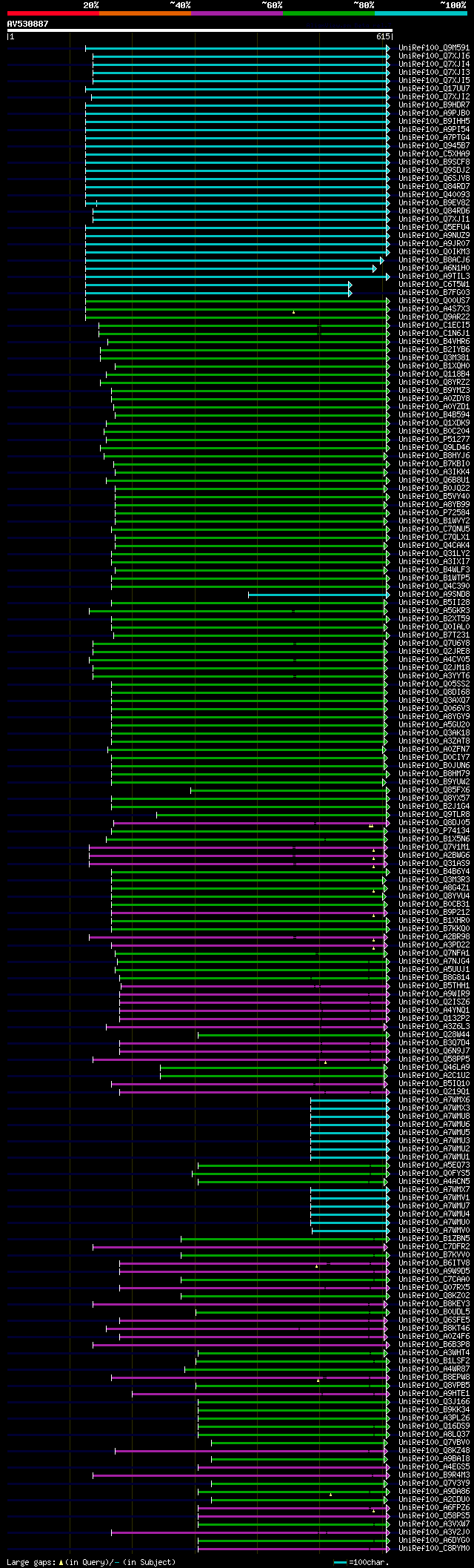
Task: Open hit UniRef100_Q7V1M1
Action: click(x=434, y=847)
